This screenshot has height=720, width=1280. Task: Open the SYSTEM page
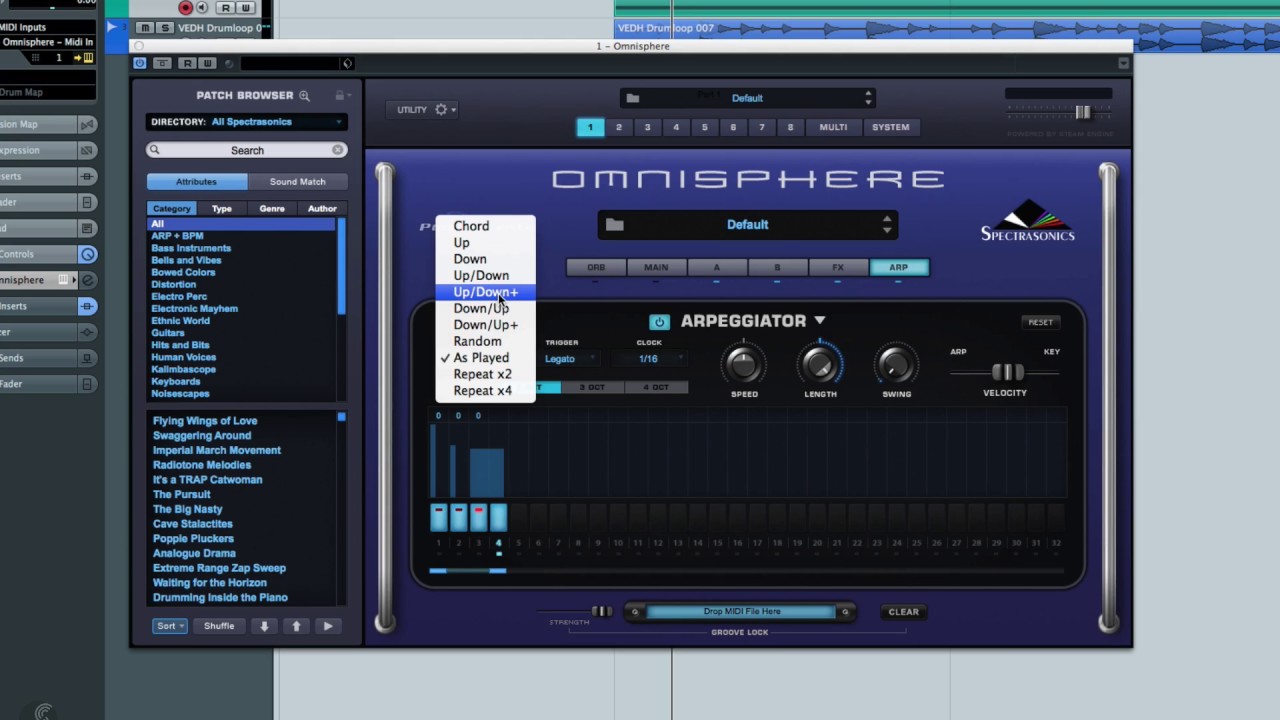pos(890,127)
